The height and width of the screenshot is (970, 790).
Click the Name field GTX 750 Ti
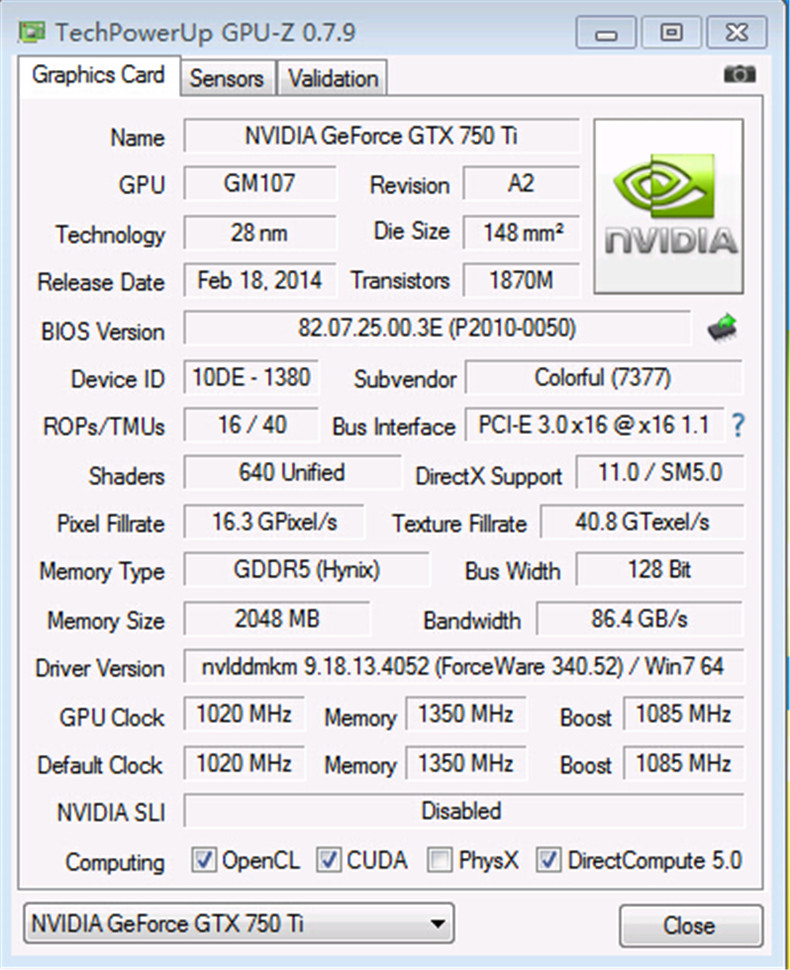coord(382,135)
